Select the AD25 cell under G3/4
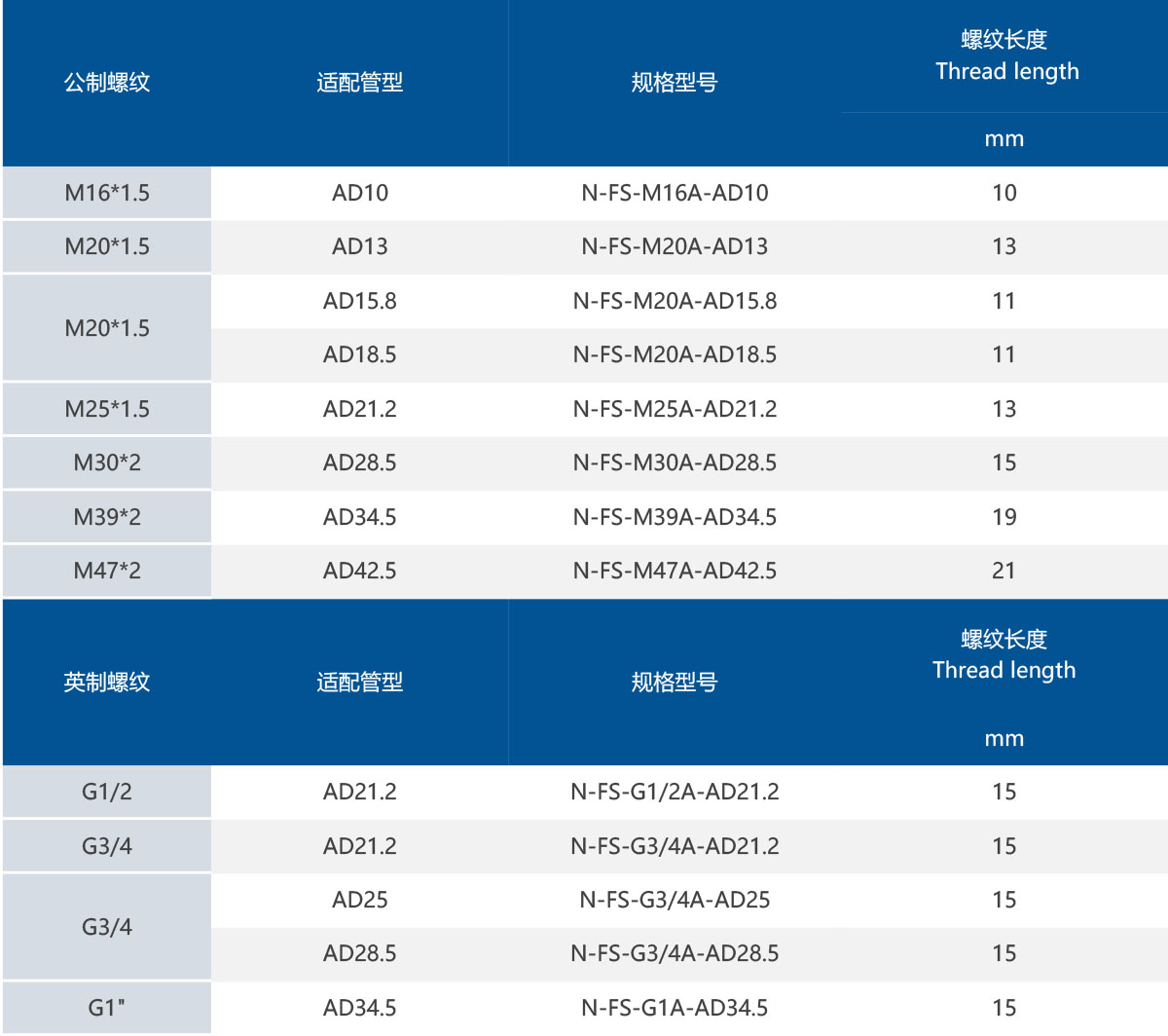Image resolution: width=1168 pixels, height=1036 pixels. (x=360, y=900)
